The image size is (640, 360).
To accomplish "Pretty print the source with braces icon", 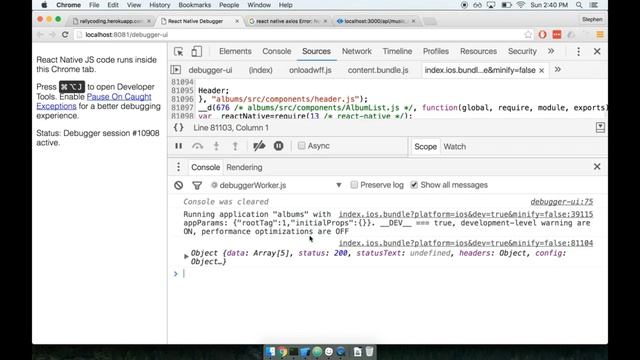I will 178,127.
